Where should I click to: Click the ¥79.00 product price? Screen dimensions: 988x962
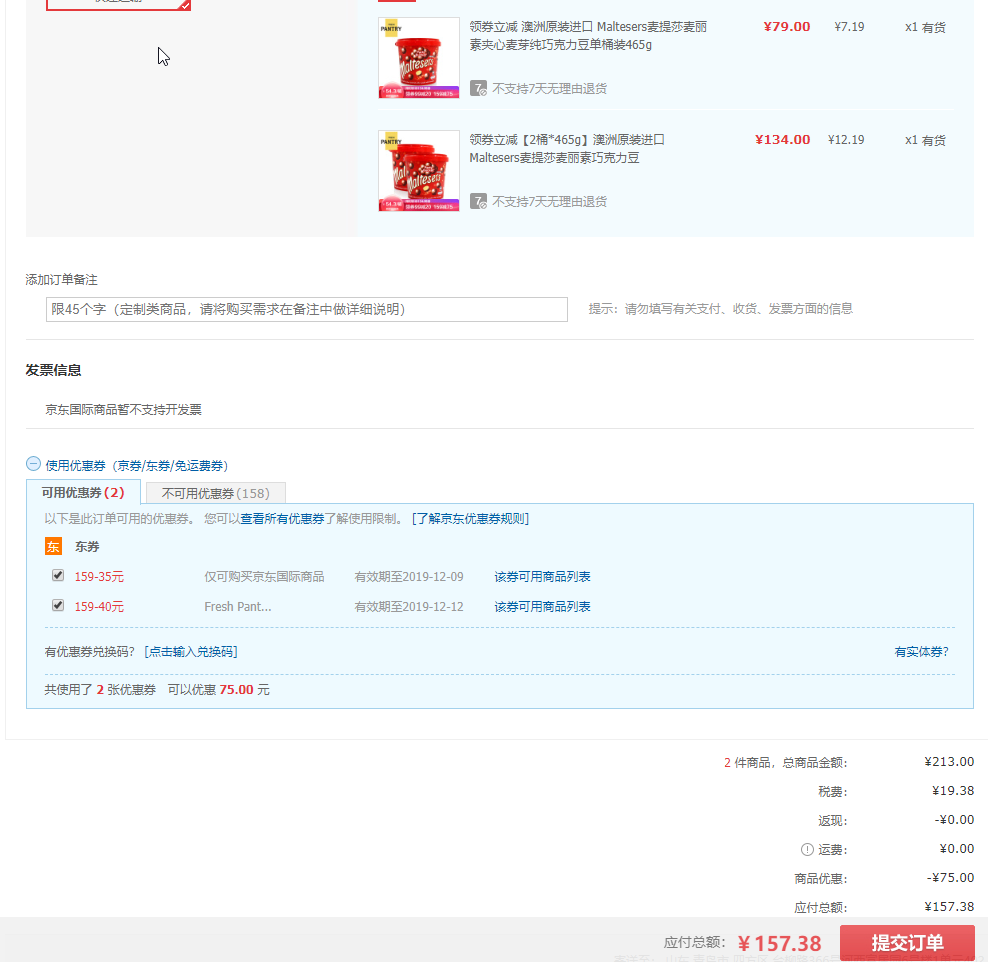click(x=786, y=26)
